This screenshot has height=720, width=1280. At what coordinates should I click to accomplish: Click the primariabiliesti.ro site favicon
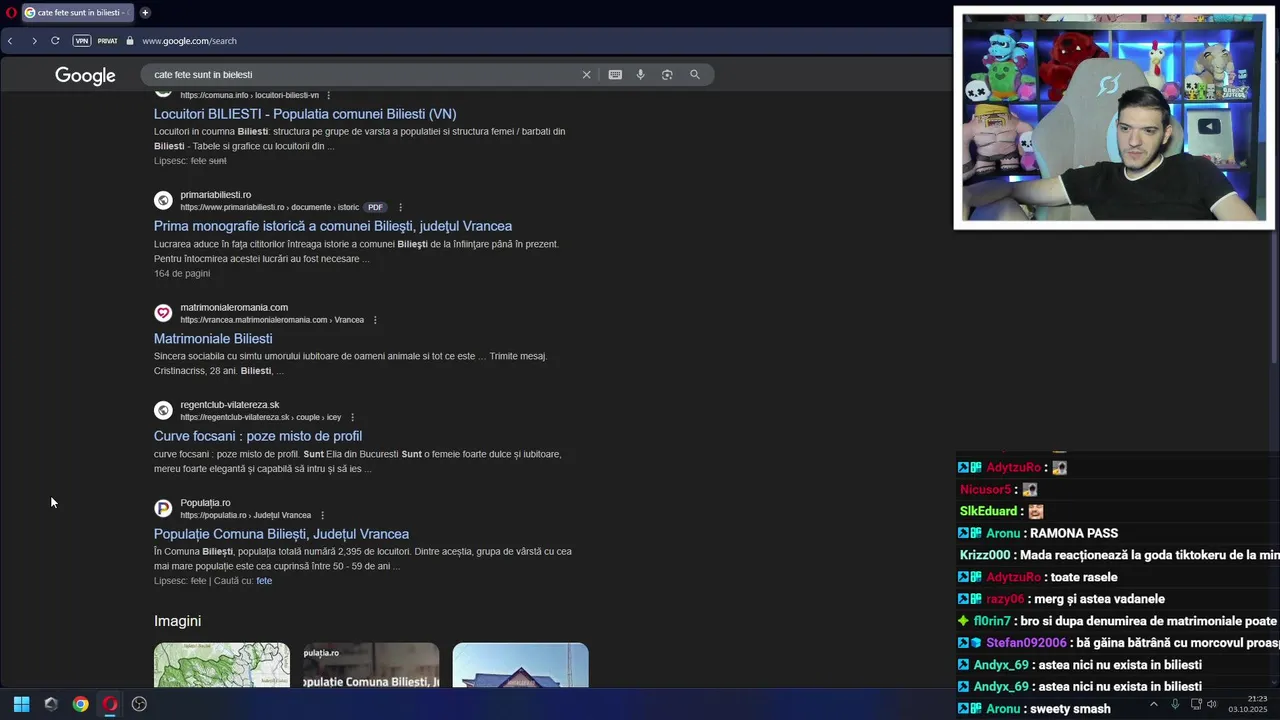pos(163,201)
